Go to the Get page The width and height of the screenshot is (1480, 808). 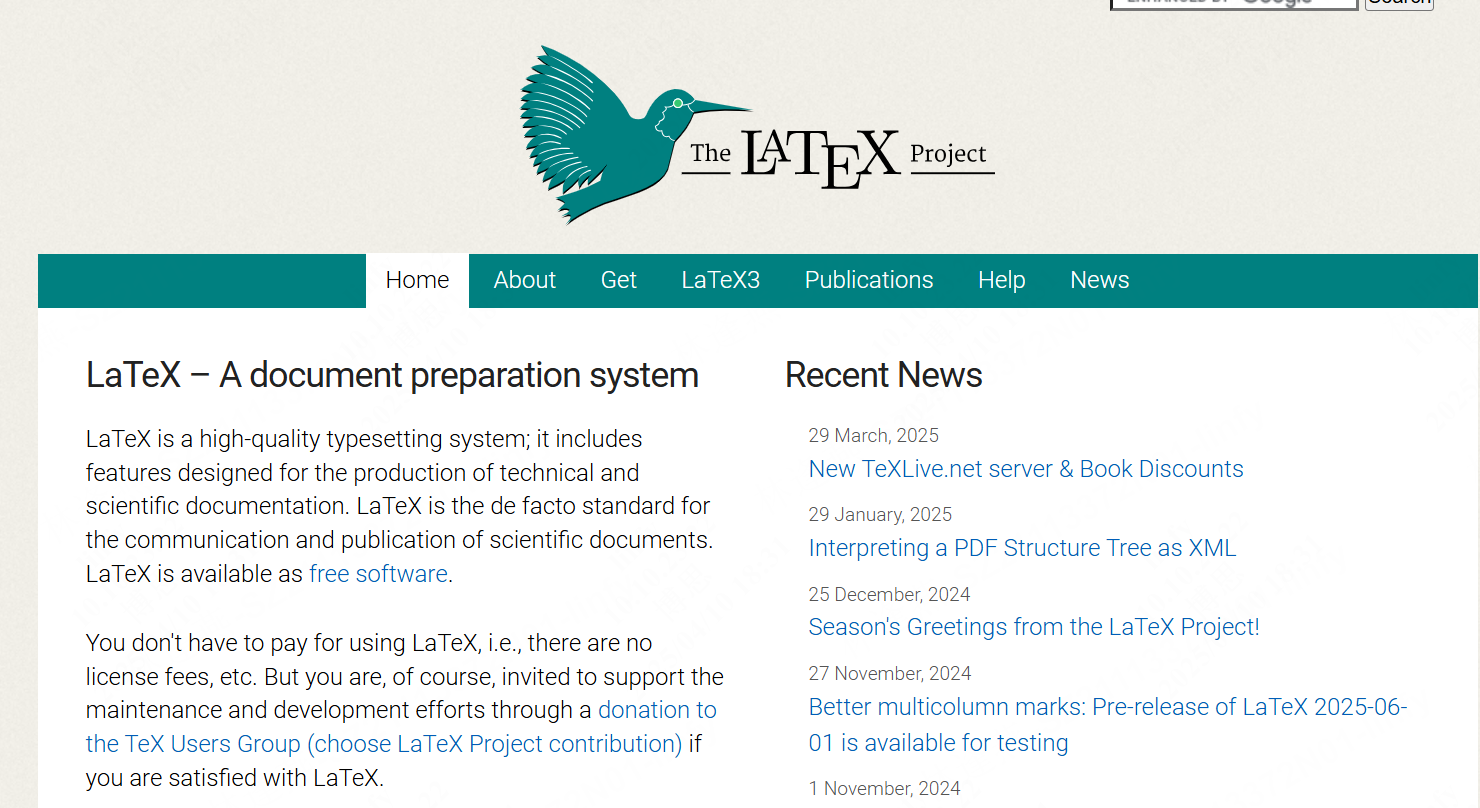tap(619, 280)
